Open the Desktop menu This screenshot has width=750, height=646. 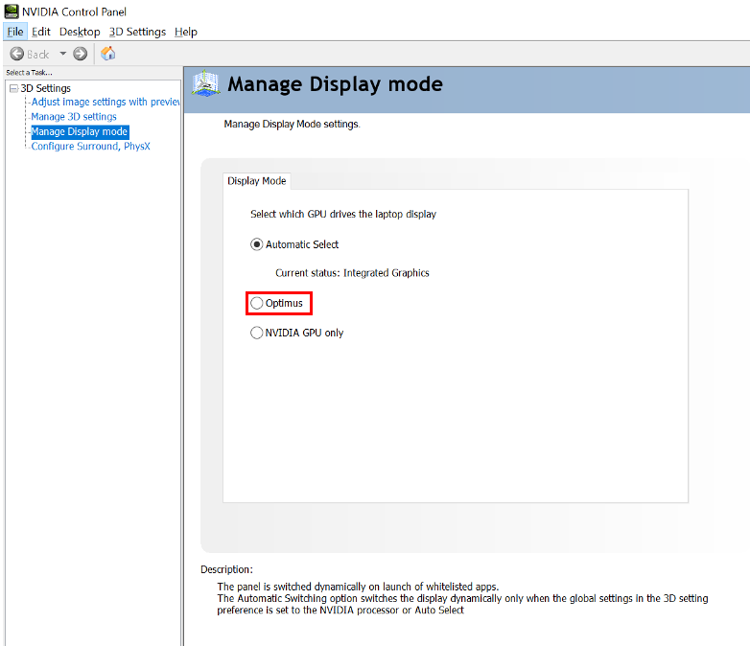(79, 32)
